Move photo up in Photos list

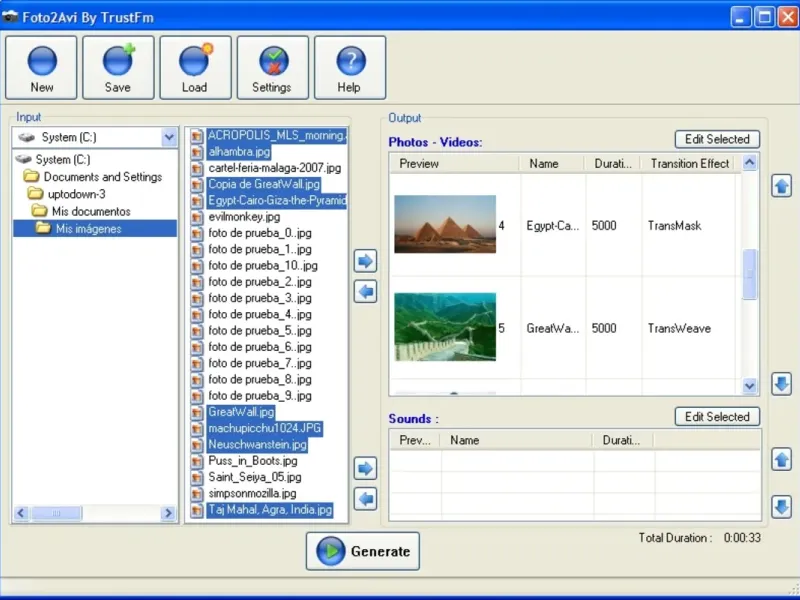click(782, 186)
